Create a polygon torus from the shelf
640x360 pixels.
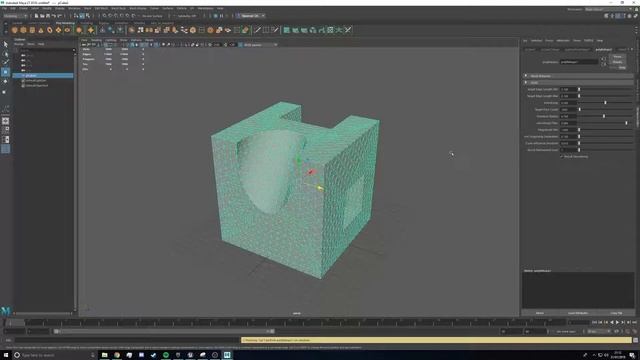[x=49, y=30]
